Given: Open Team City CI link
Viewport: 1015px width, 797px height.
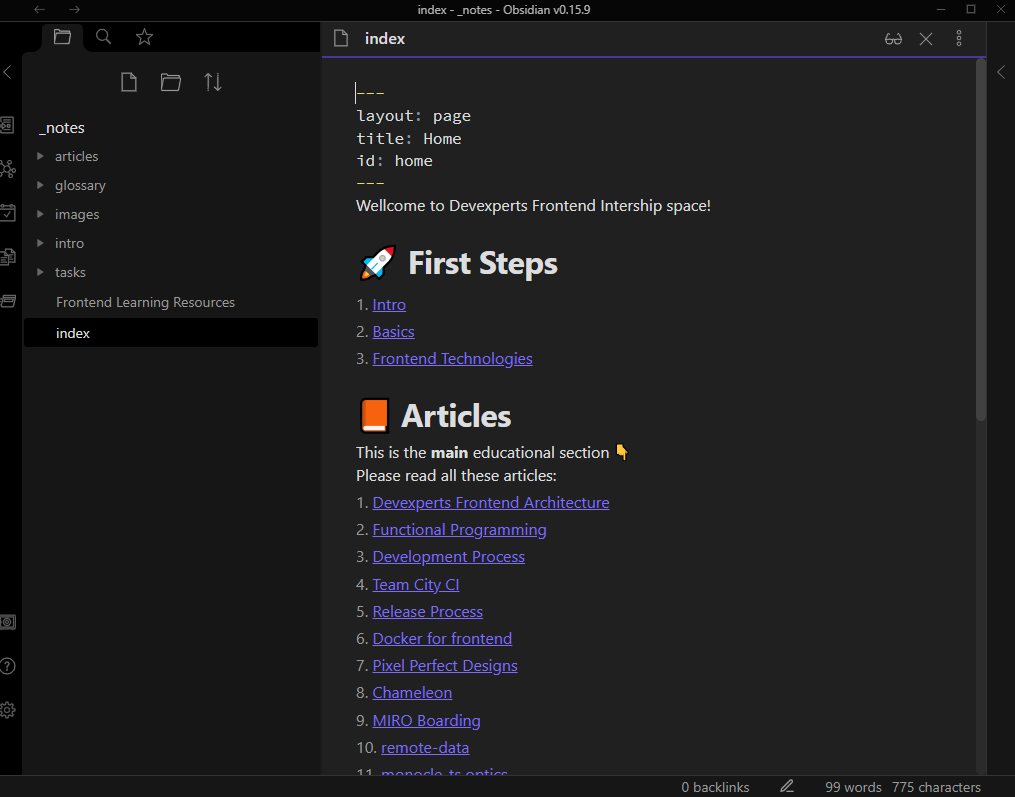Looking at the screenshot, I should tap(416, 585).
